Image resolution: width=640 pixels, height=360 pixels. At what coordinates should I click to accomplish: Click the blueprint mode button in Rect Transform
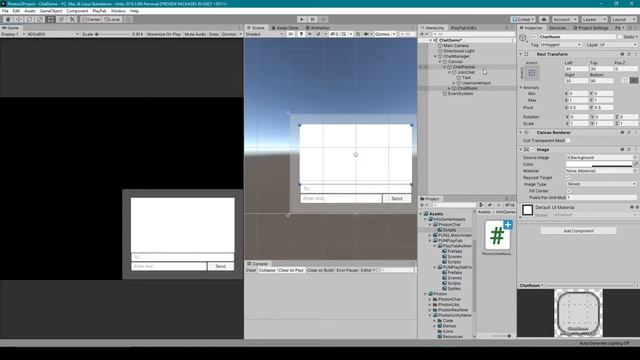(625, 80)
